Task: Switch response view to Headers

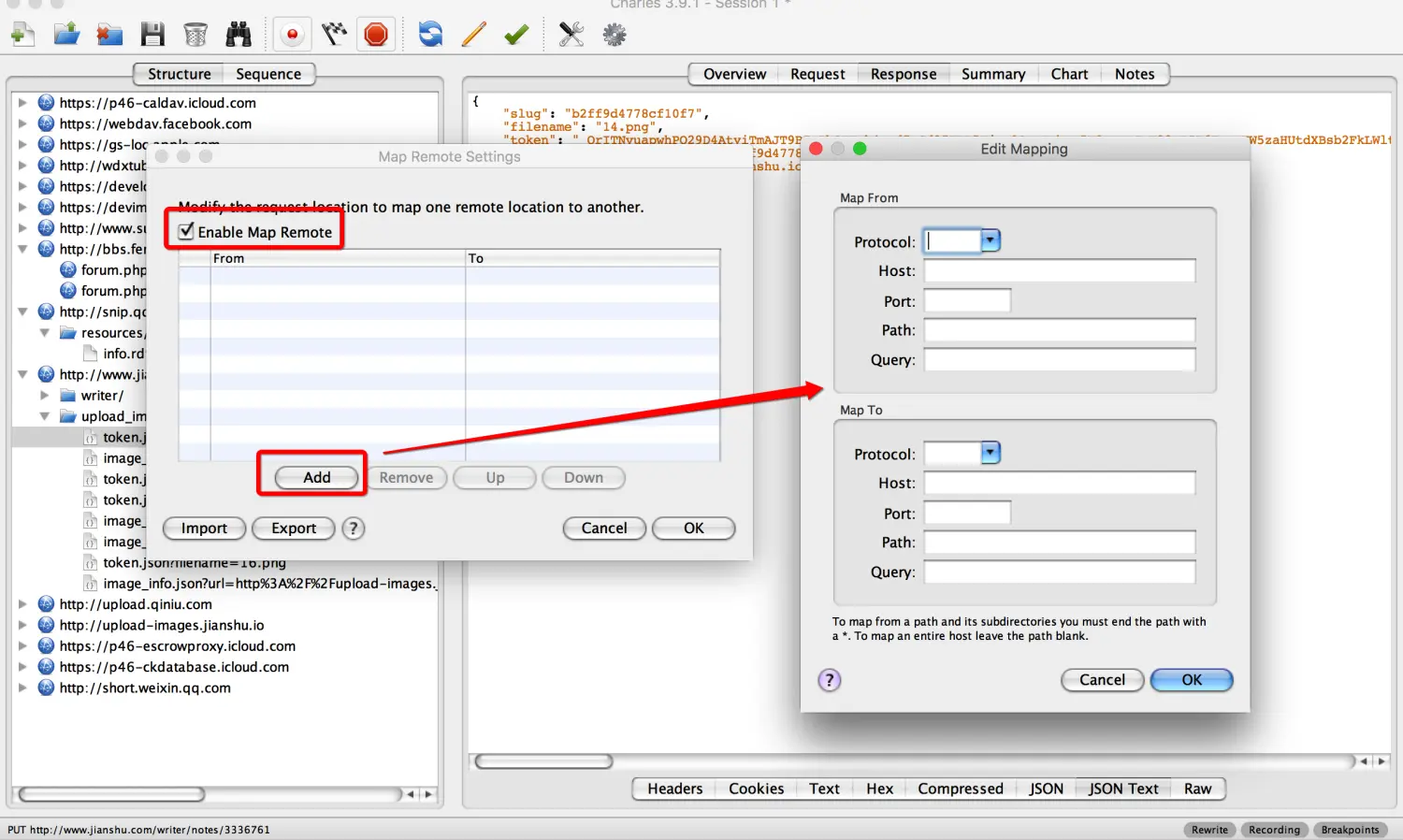Action: click(674, 789)
